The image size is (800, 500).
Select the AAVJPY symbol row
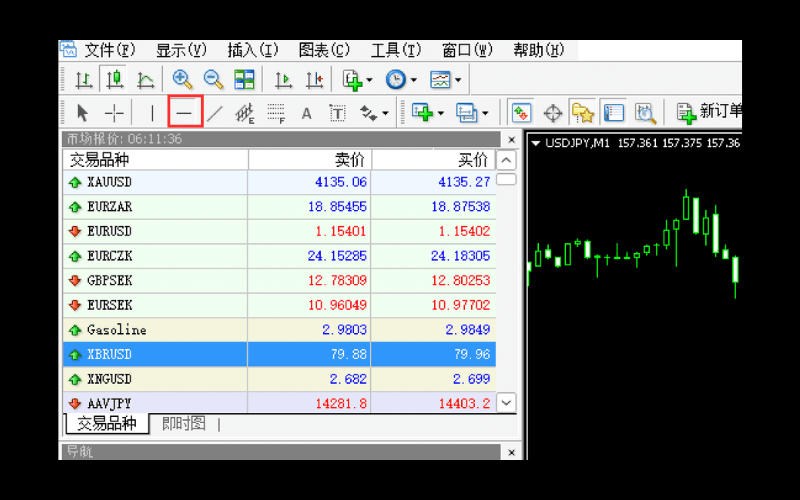pyautogui.click(x=280, y=403)
